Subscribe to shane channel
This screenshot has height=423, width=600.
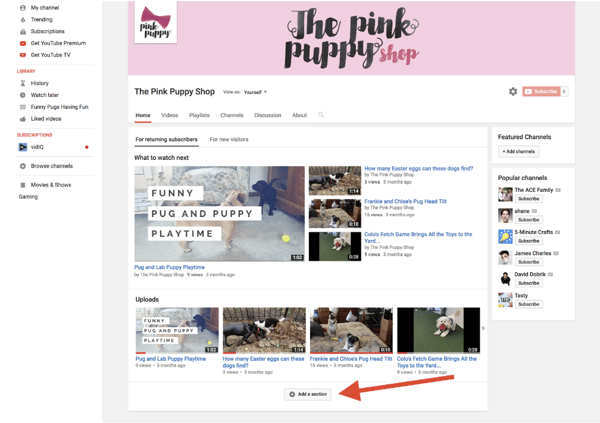[x=528, y=220]
